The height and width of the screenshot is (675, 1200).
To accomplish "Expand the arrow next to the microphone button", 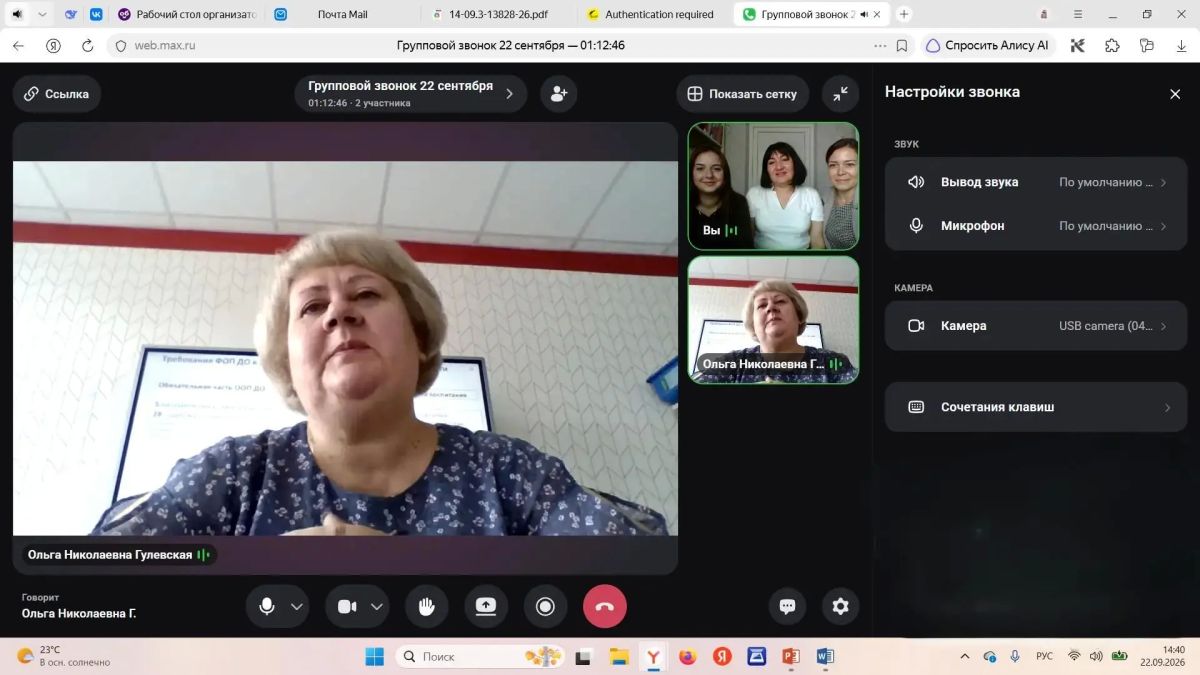I will (297, 606).
